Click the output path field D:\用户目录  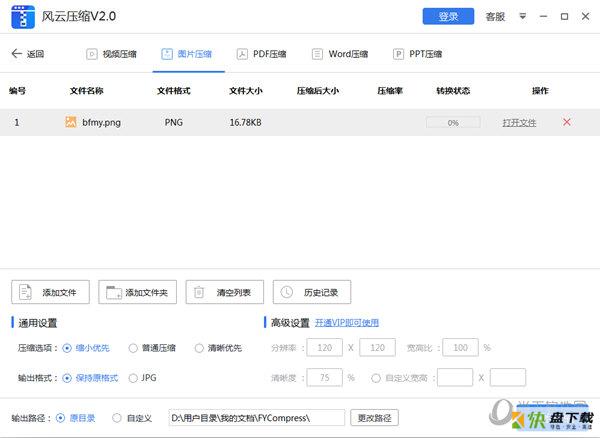(257, 418)
